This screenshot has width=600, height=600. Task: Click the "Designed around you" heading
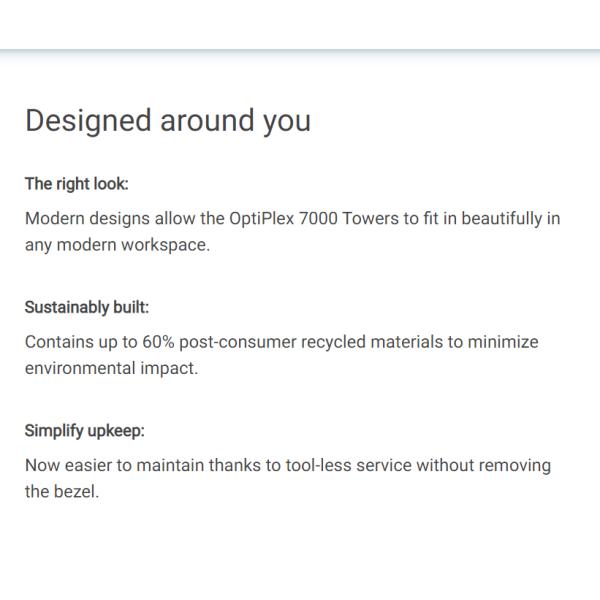[167, 121]
